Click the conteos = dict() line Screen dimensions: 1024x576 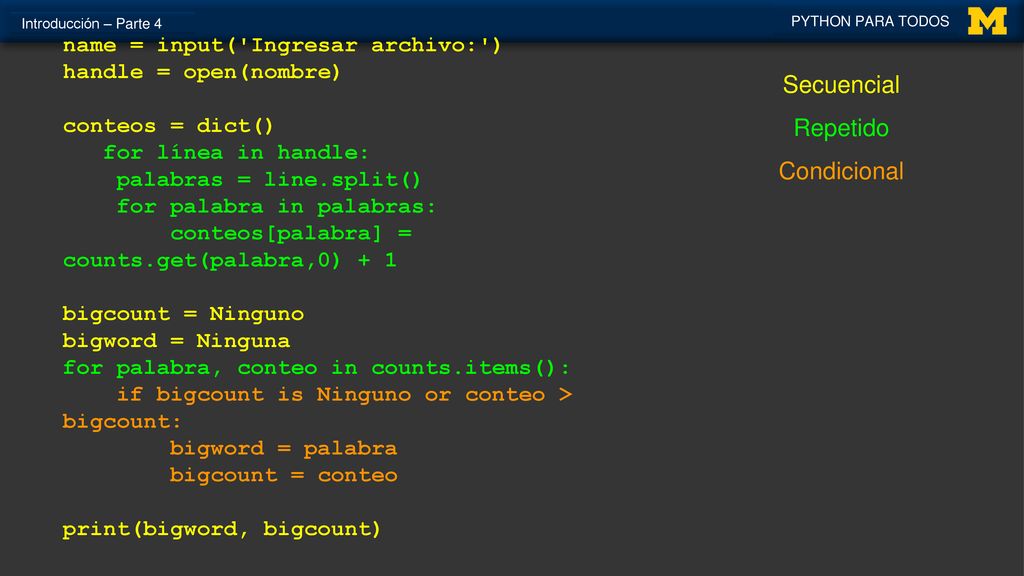click(x=168, y=125)
